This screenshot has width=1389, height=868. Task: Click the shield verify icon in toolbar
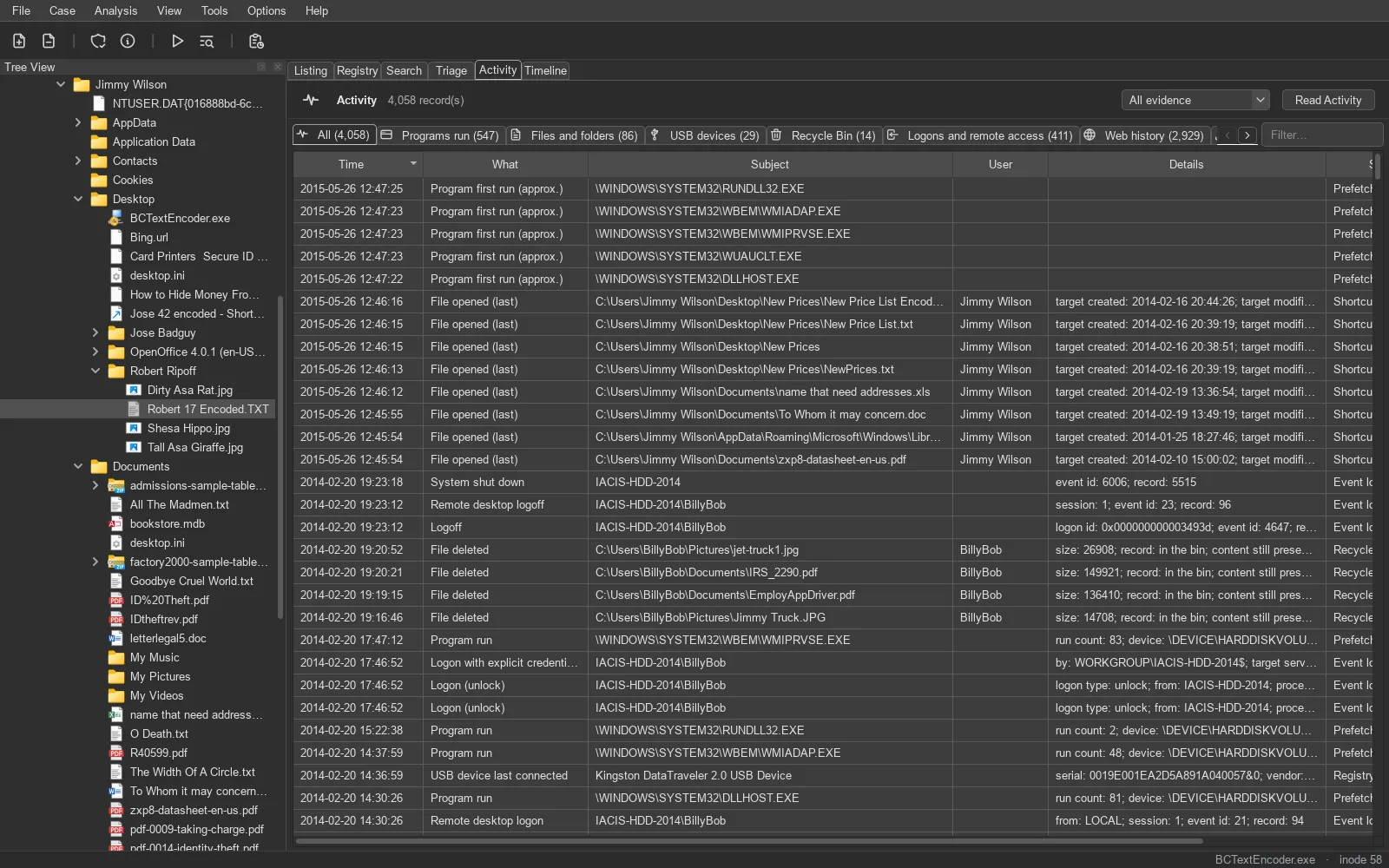(98, 41)
